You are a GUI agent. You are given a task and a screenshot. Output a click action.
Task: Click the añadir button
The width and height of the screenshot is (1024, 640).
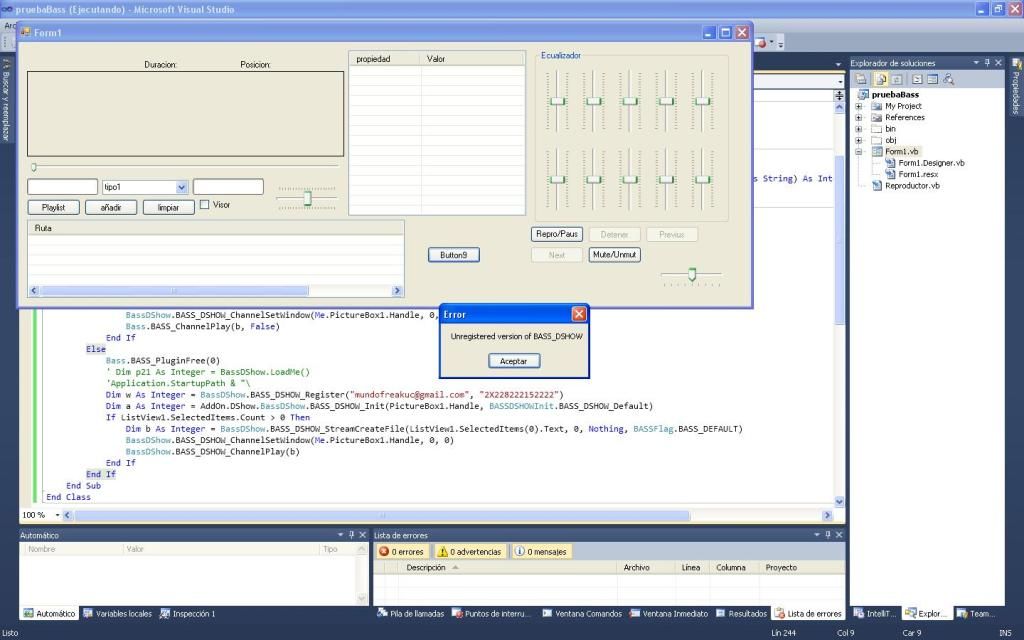(111, 208)
